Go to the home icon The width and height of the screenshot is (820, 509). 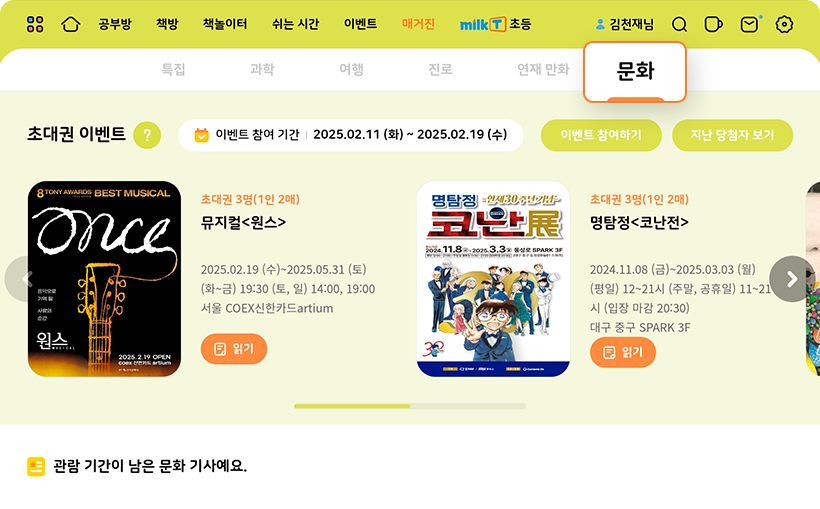71,24
